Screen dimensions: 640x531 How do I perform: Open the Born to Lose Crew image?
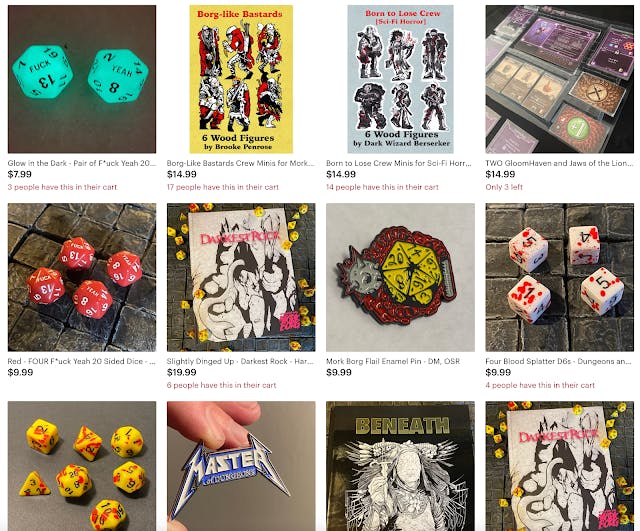pyautogui.click(x=400, y=79)
